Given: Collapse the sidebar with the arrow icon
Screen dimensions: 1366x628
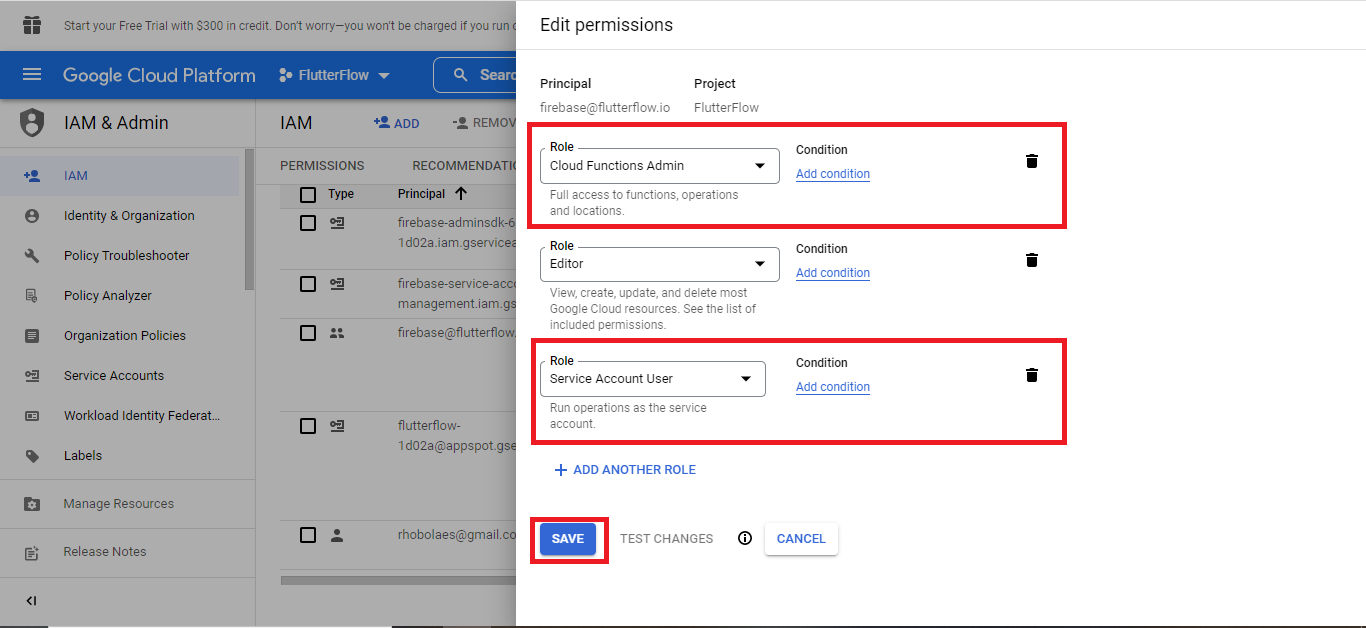Looking at the screenshot, I should (x=31, y=601).
